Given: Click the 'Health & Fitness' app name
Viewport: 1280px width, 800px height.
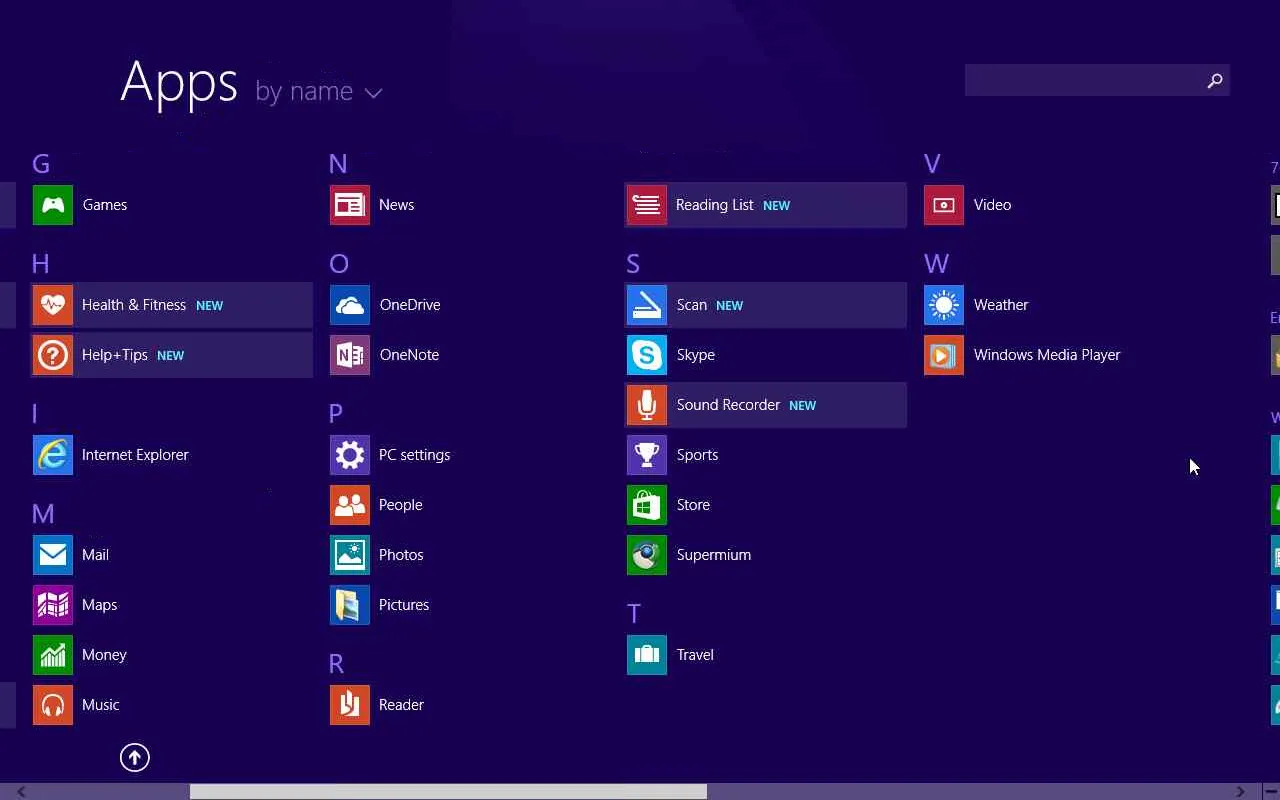Looking at the screenshot, I should point(134,305).
